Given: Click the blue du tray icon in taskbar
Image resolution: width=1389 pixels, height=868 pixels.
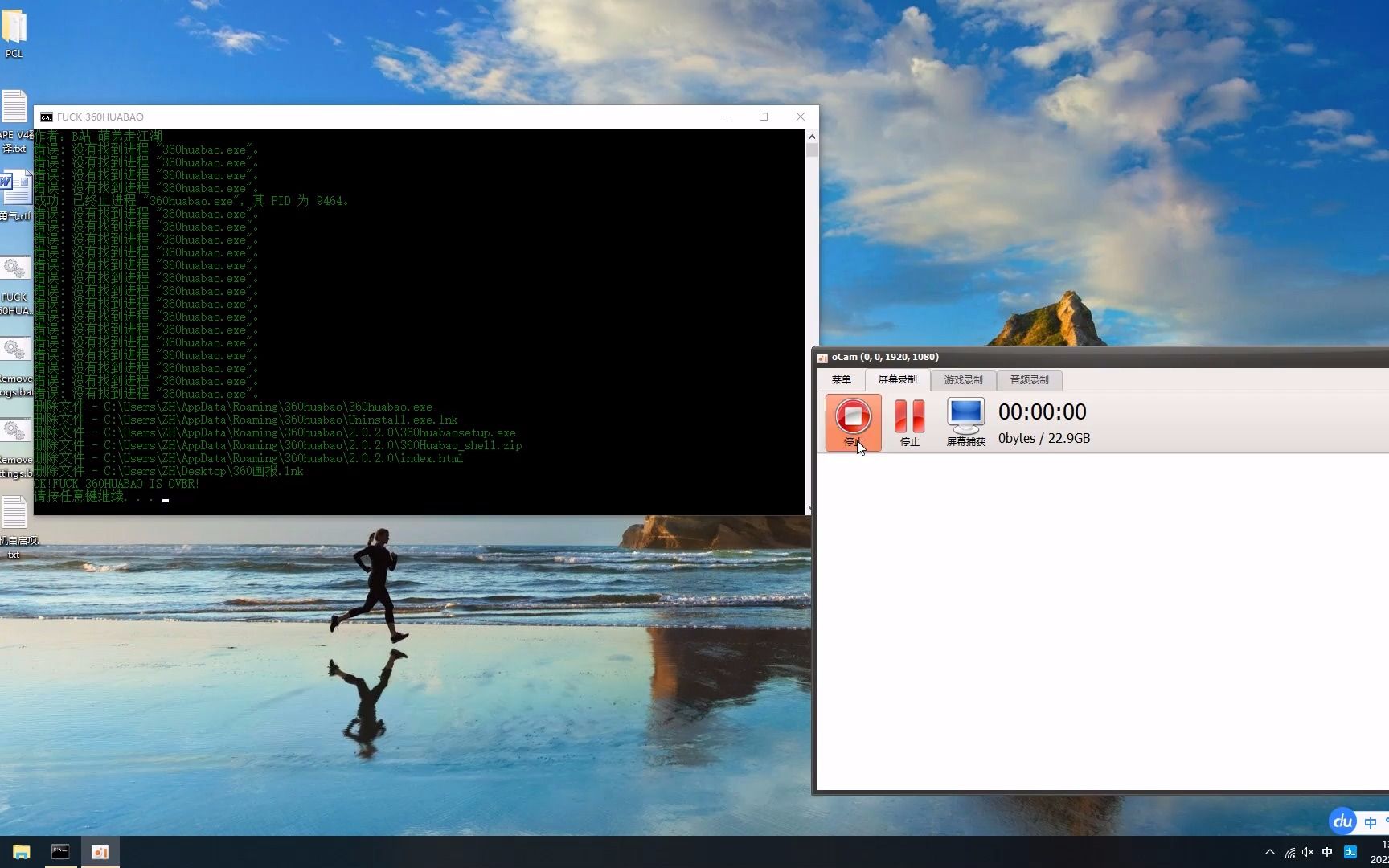Looking at the screenshot, I should point(1350,852).
